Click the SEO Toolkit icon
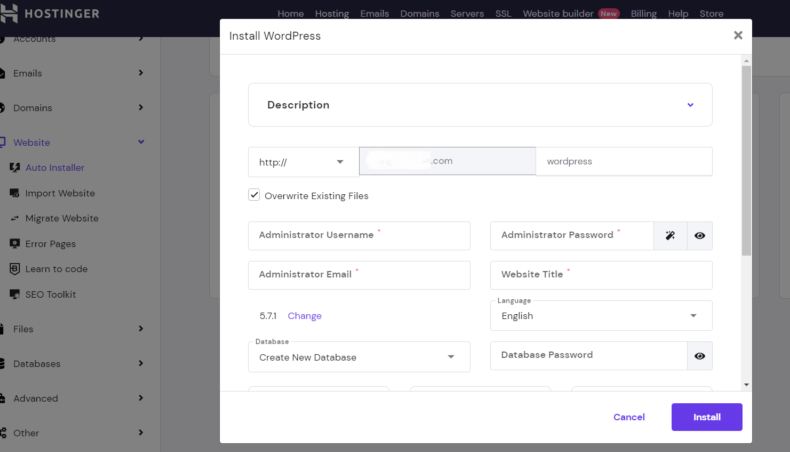790x452 pixels. click(15, 294)
